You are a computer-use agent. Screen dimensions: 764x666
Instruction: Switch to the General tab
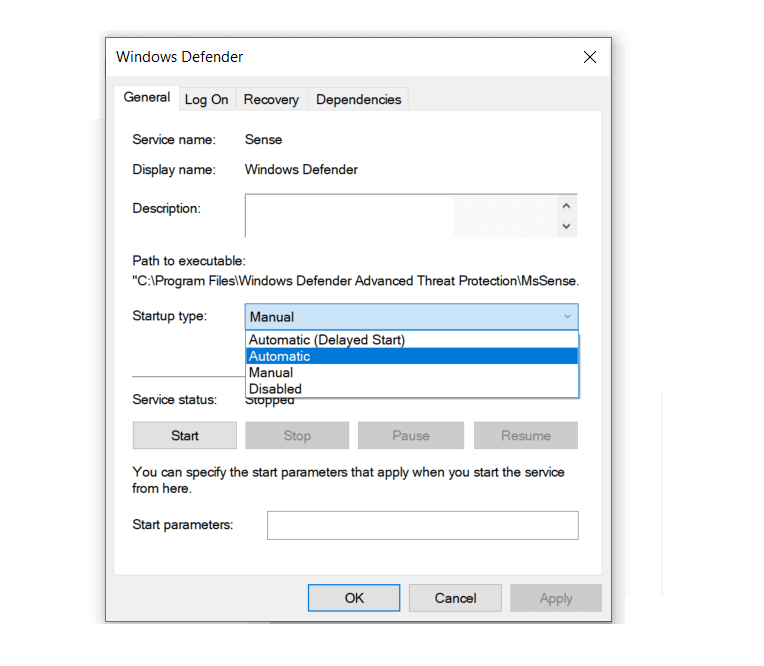pos(147,97)
